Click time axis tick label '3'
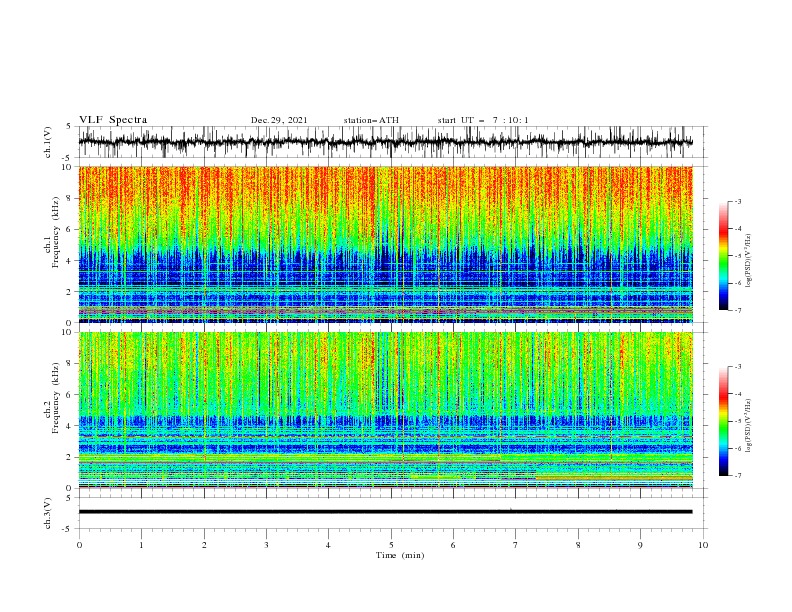This screenshot has width=792, height=612. [x=266, y=545]
